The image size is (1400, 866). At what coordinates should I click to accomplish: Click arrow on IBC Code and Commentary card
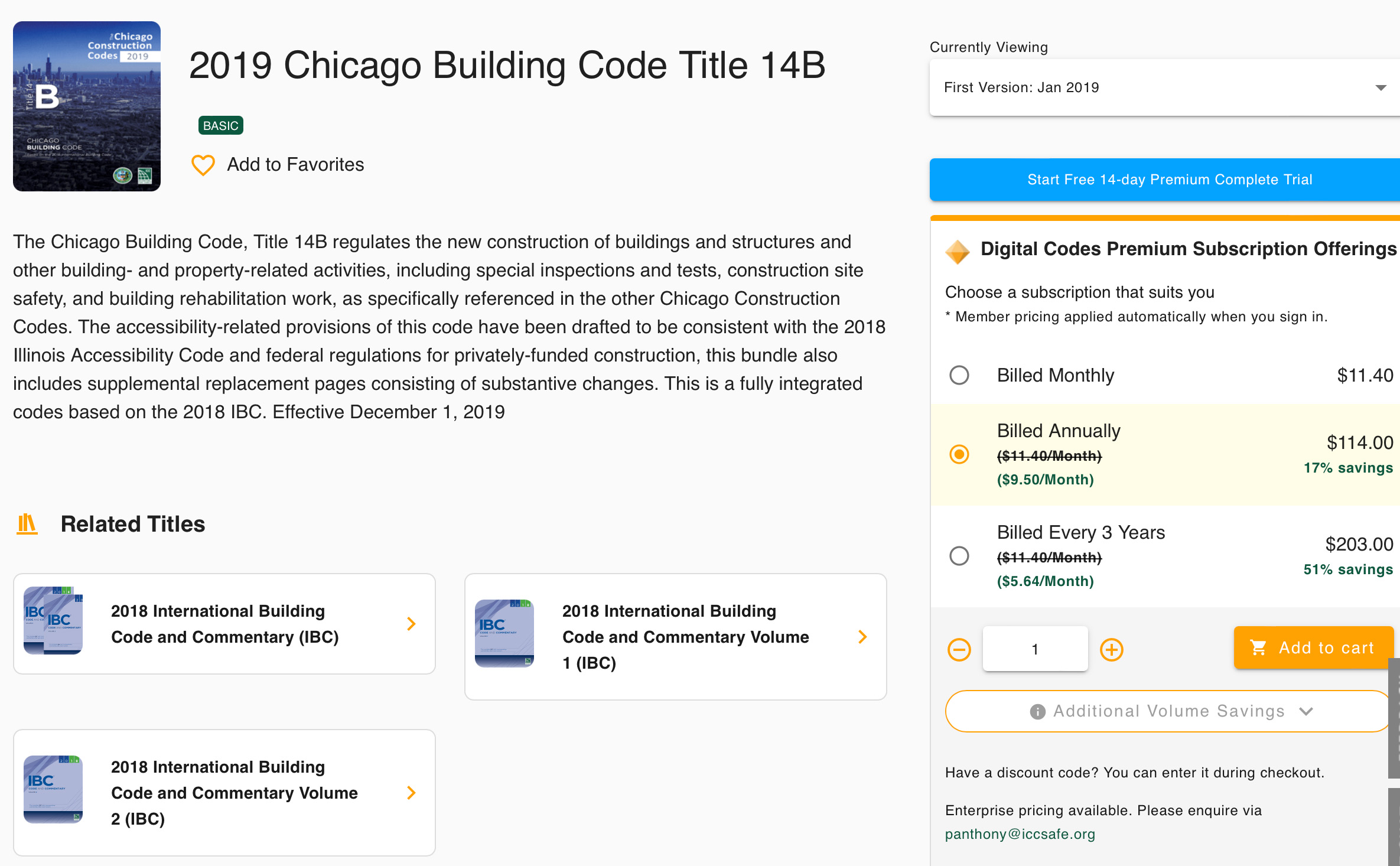412,624
